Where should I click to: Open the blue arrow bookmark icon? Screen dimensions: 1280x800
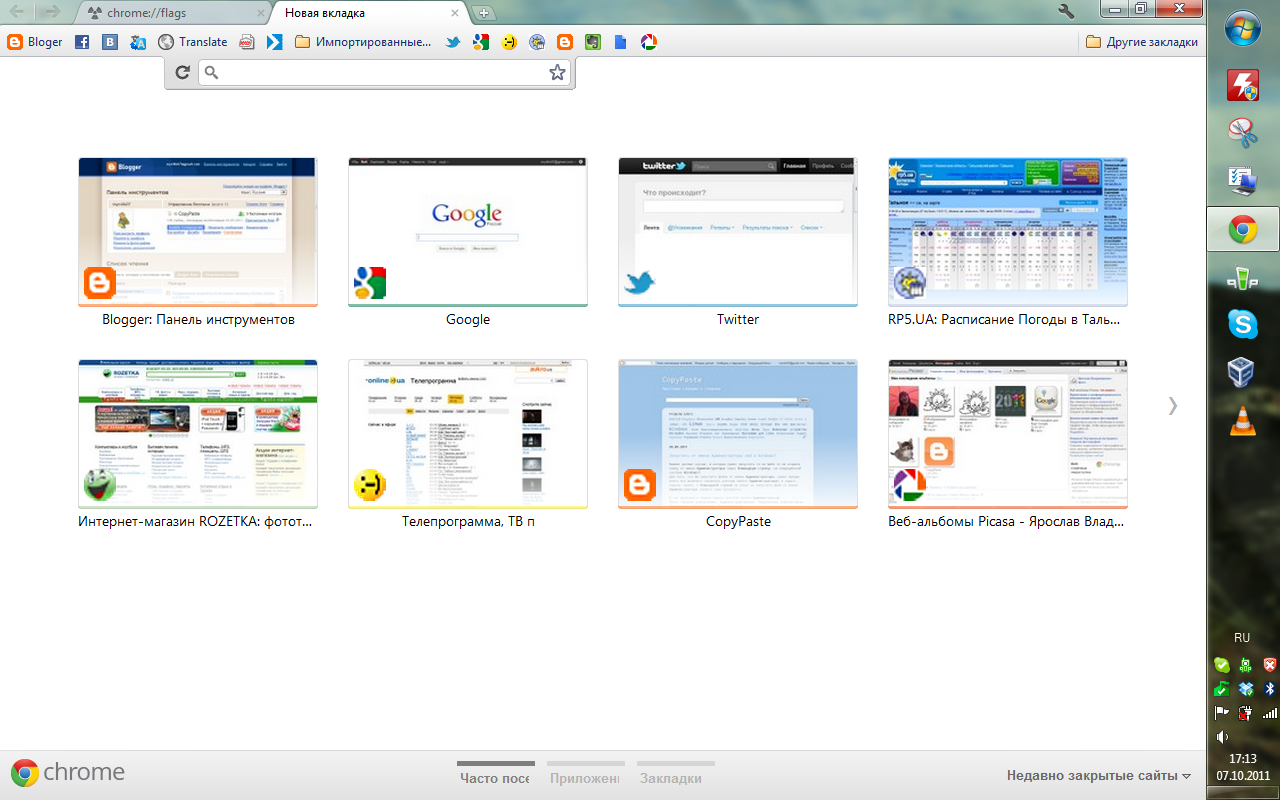274,42
